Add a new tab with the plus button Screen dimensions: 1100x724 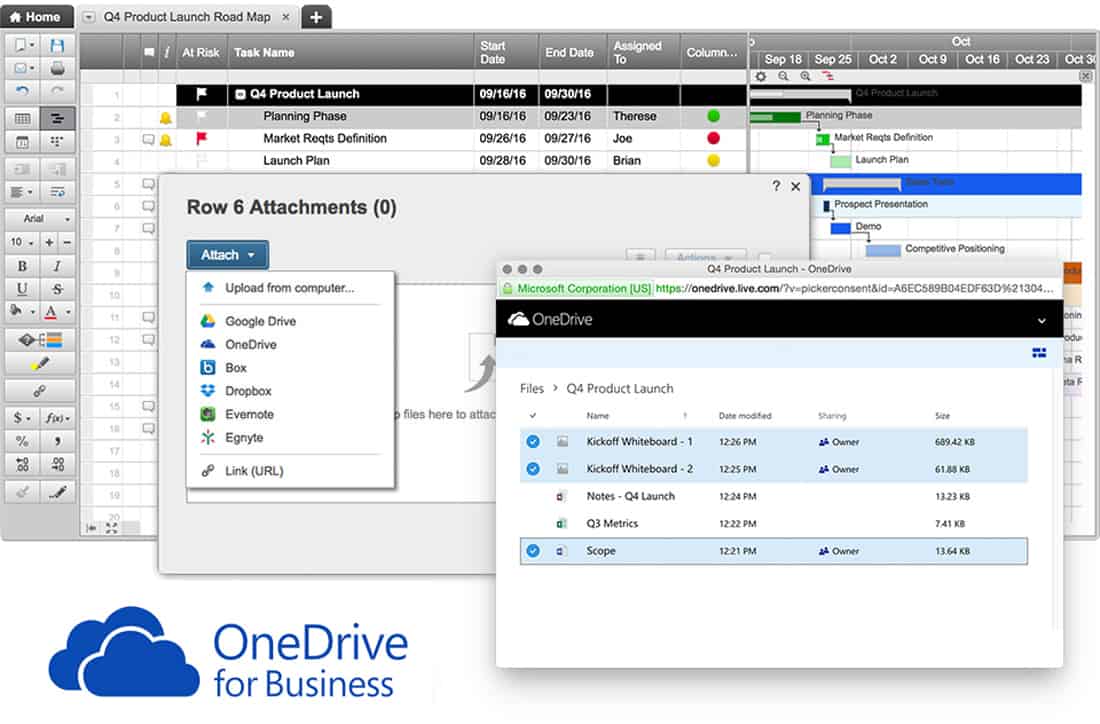point(316,17)
